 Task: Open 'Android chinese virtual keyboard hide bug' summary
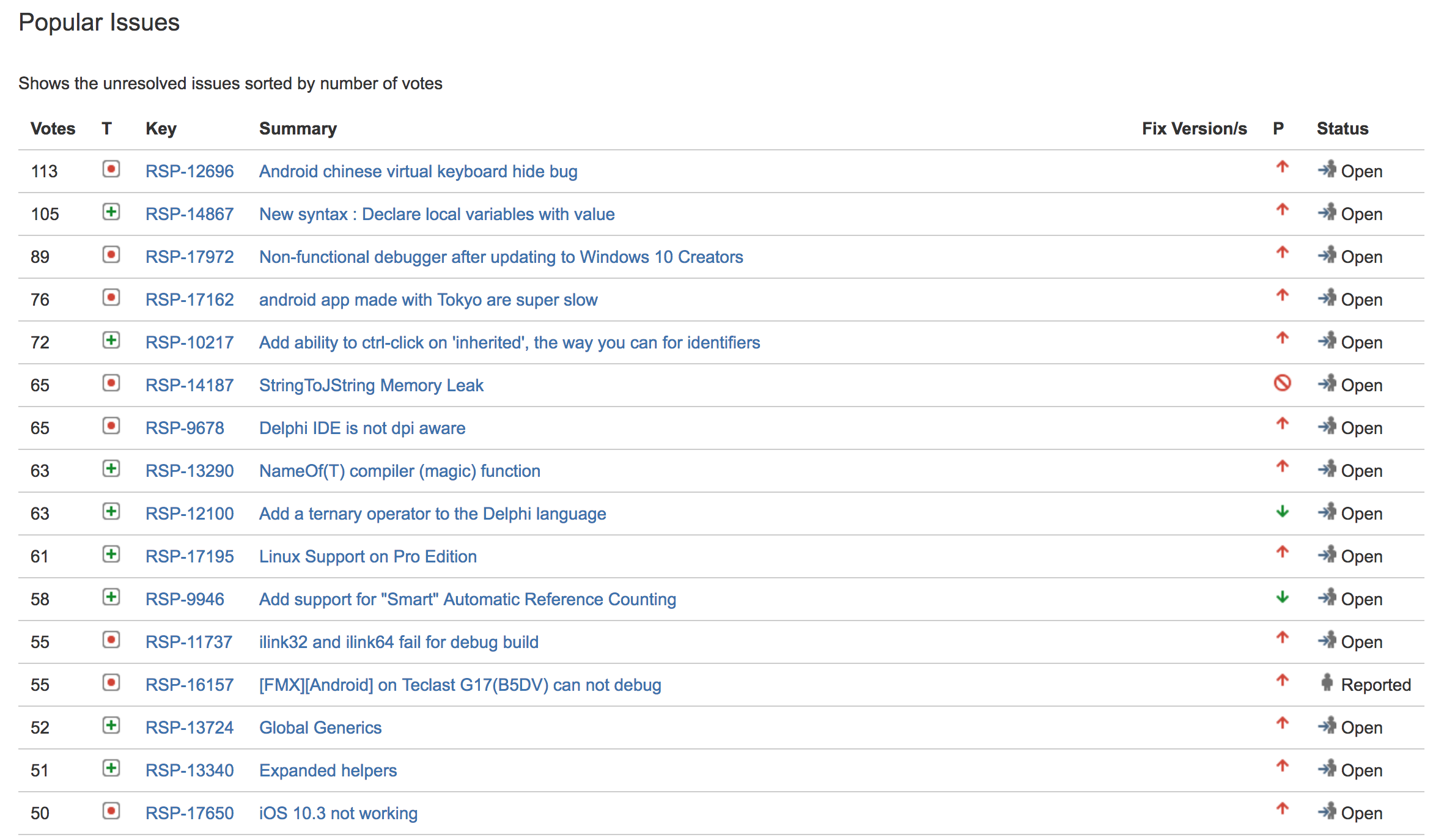click(418, 171)
